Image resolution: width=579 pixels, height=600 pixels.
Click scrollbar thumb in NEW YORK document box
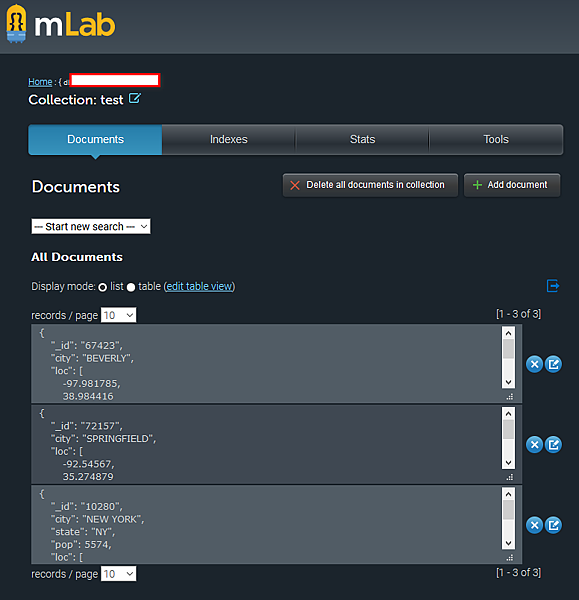[x=508, y=510]
